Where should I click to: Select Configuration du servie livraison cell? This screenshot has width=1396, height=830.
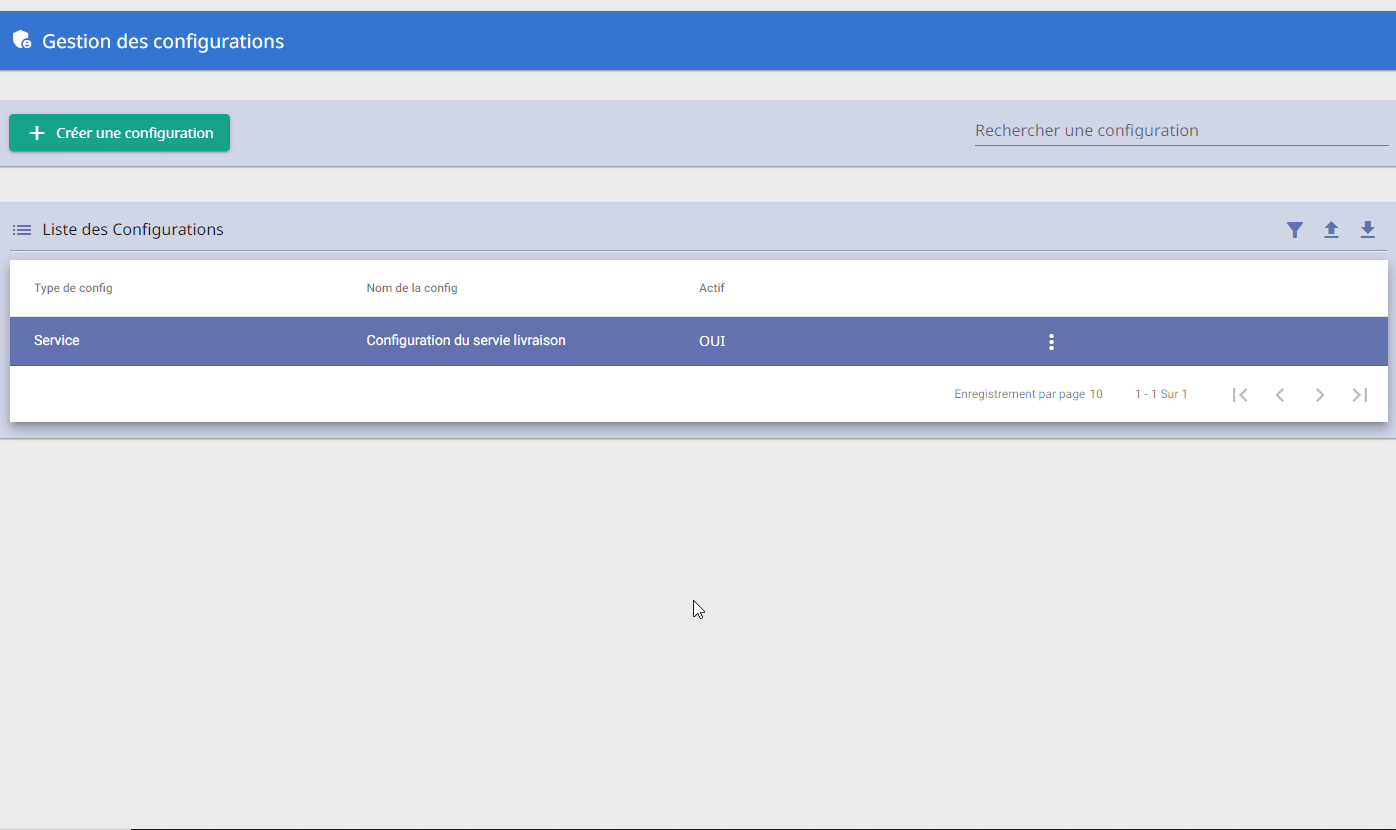pos(466,341)
